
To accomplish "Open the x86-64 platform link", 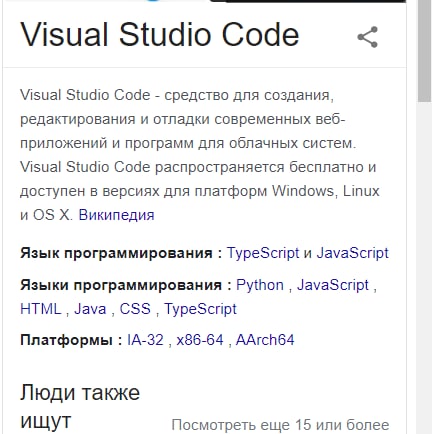I will point(200,340).
